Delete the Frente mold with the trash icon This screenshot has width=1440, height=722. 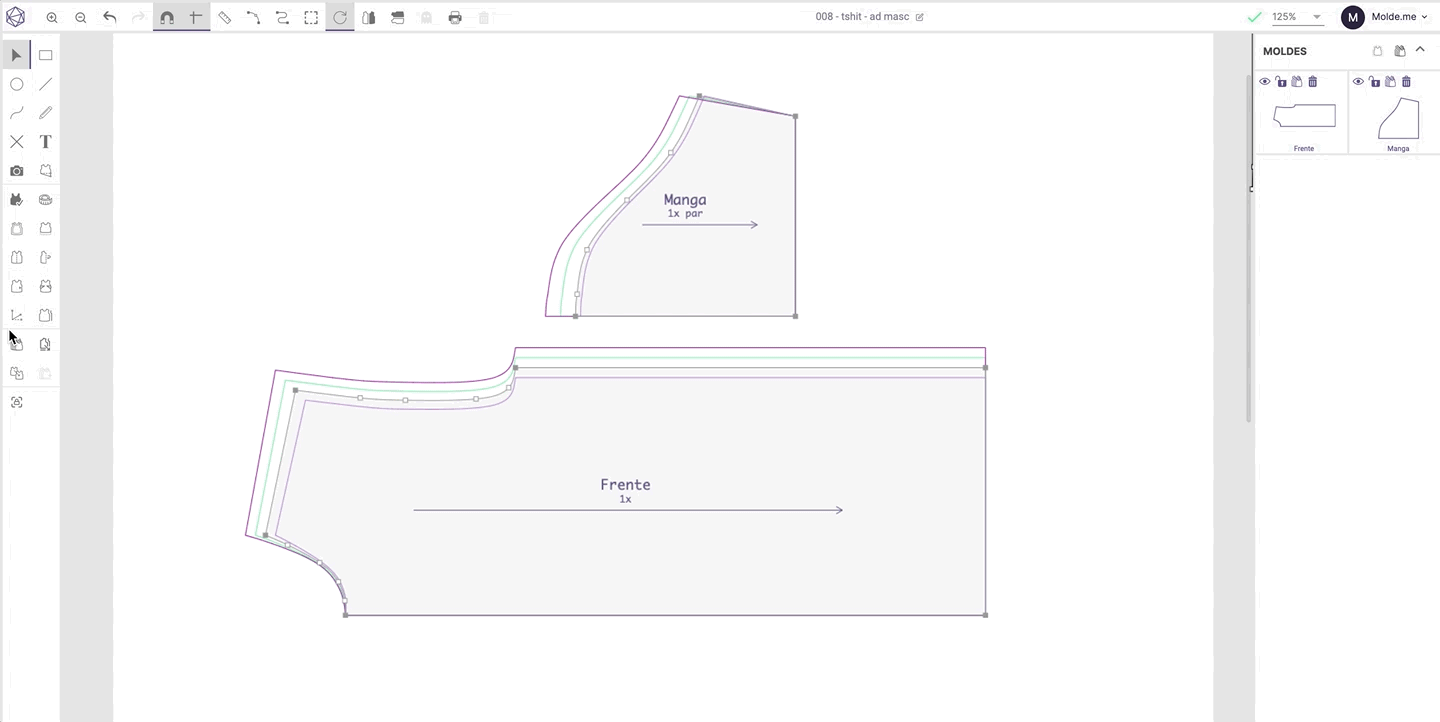pos(1313,82)
